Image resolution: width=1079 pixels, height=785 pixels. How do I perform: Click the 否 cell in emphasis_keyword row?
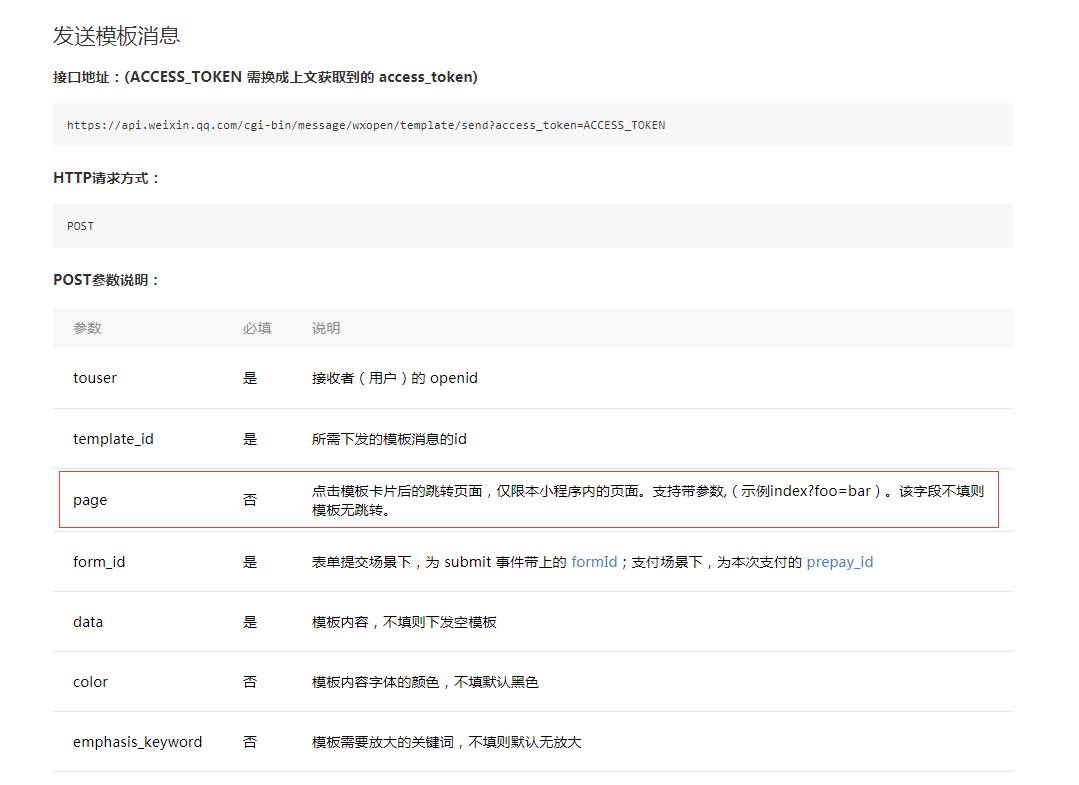pos(250,742)
